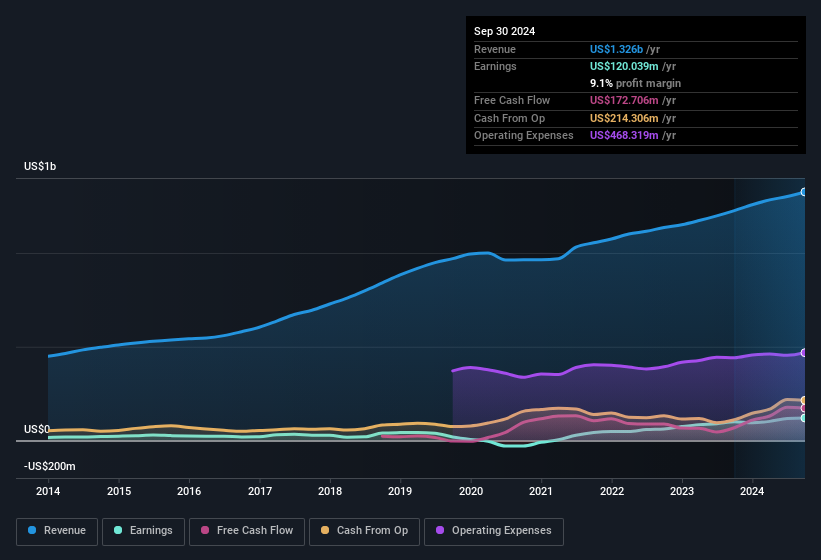
Task: Click the US$214.306m cash from op value
Action: (x=624, y=118)
